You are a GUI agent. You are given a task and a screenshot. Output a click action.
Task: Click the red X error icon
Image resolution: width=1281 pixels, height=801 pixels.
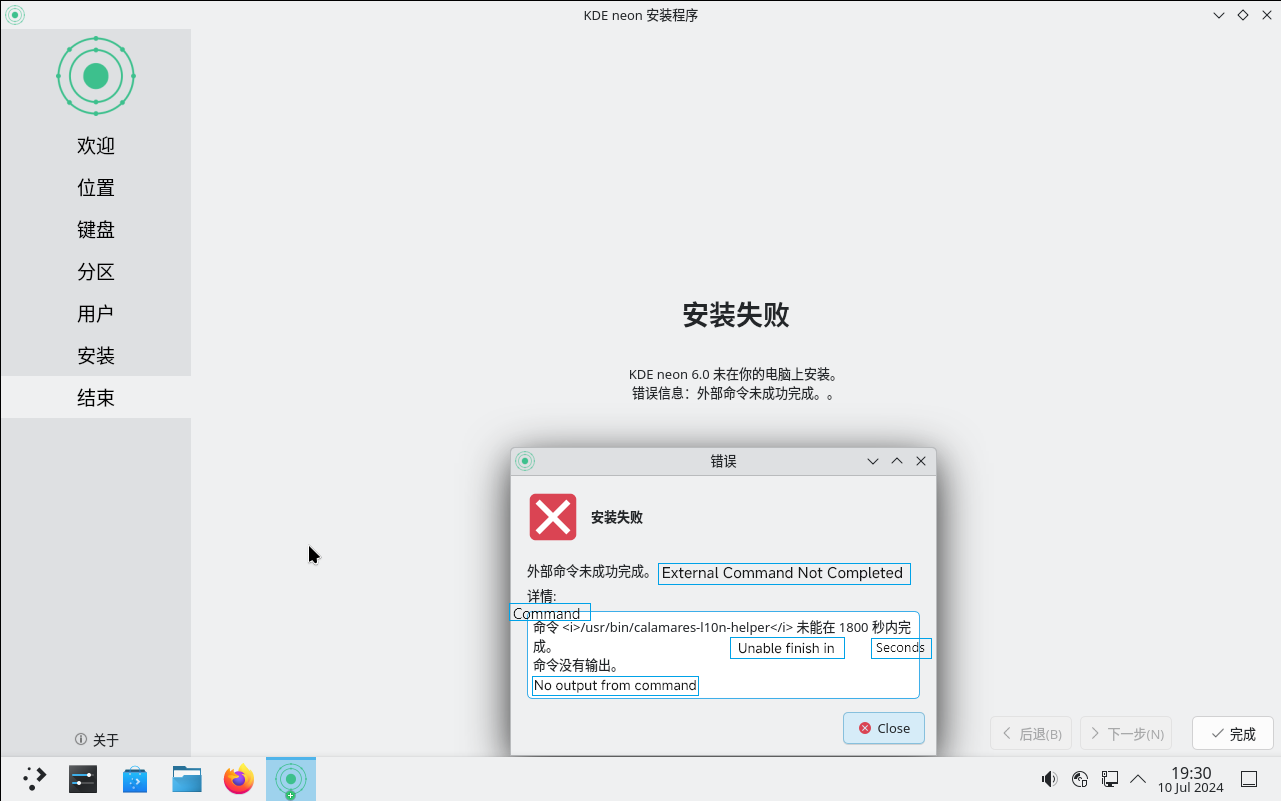click(553, 517)
